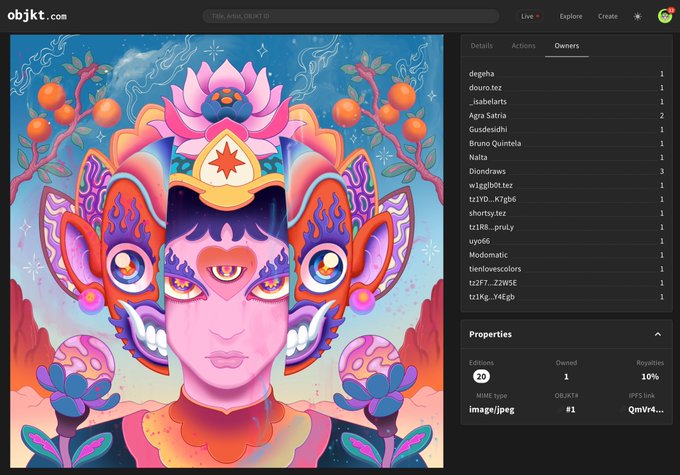Open owner w1gglb0t.tez profile
680x475 pixels.
(490, 185)
